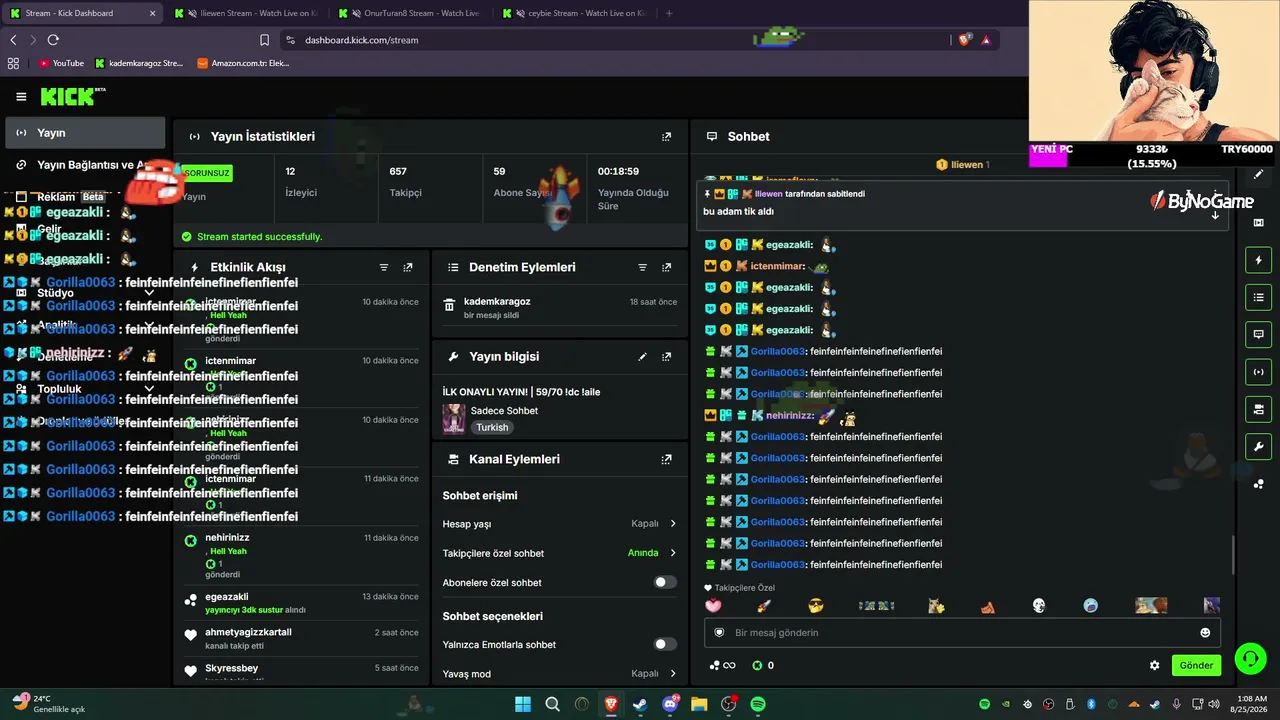Click egeazakli in the activity feed

pos(227,597)
